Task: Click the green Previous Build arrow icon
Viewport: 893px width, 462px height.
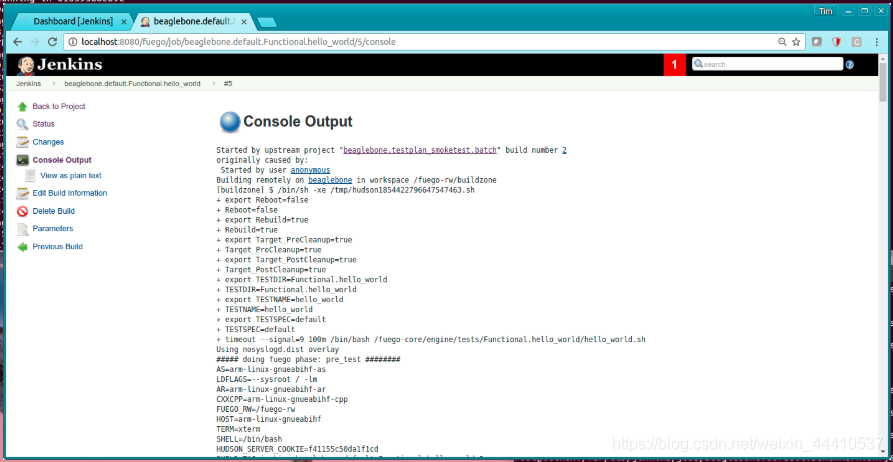Action: click(22, 247)
